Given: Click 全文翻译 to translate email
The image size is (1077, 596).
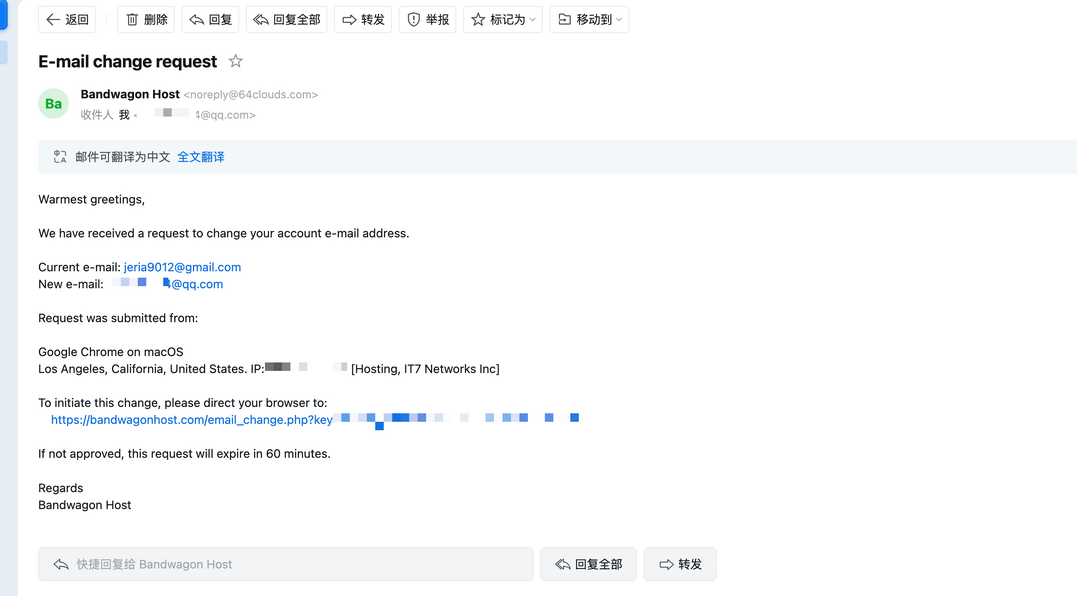Looking at the screenshot, I should [x=201, y=157].
